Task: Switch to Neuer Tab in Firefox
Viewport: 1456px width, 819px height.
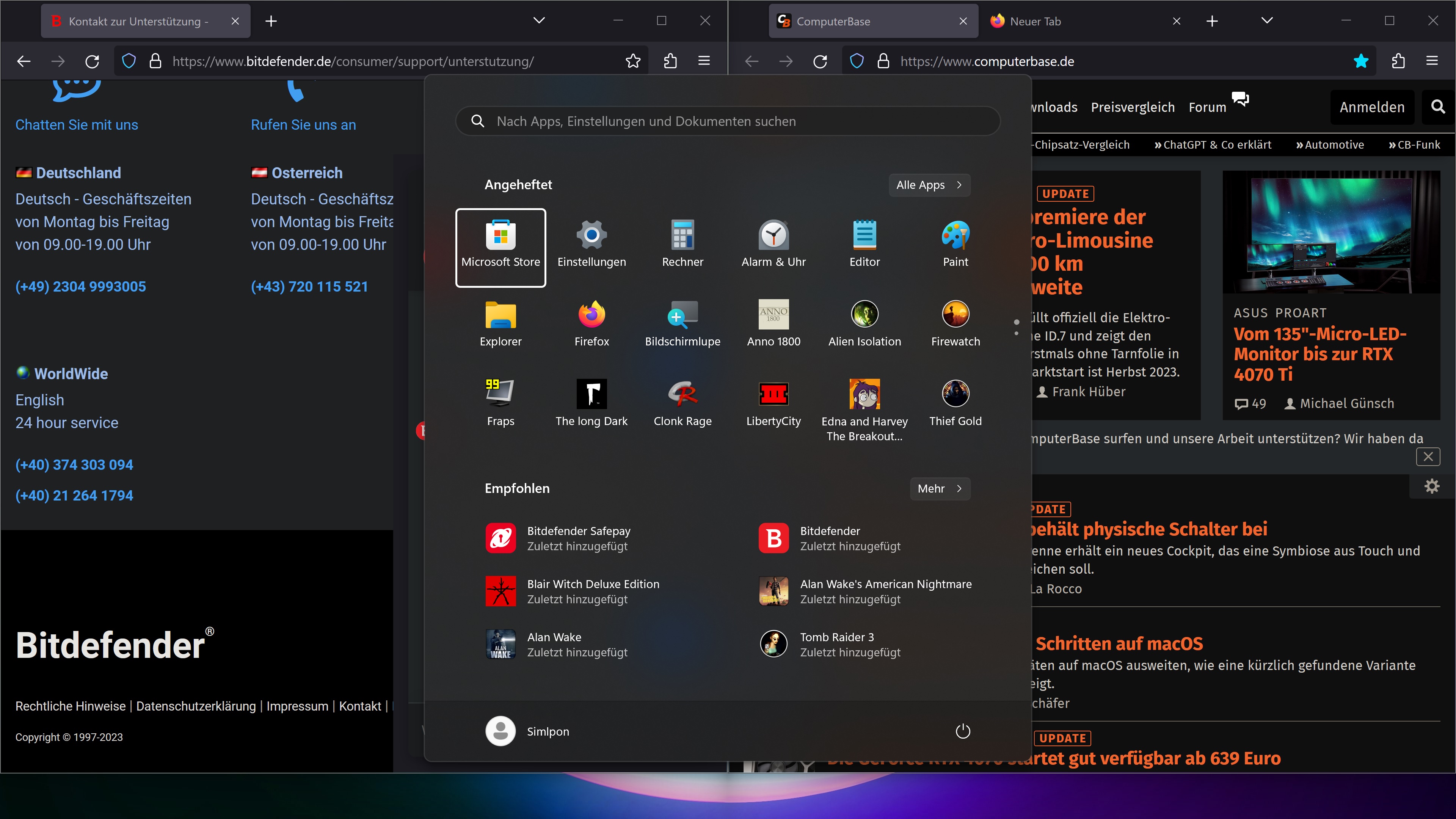Action: (1036, 22)
